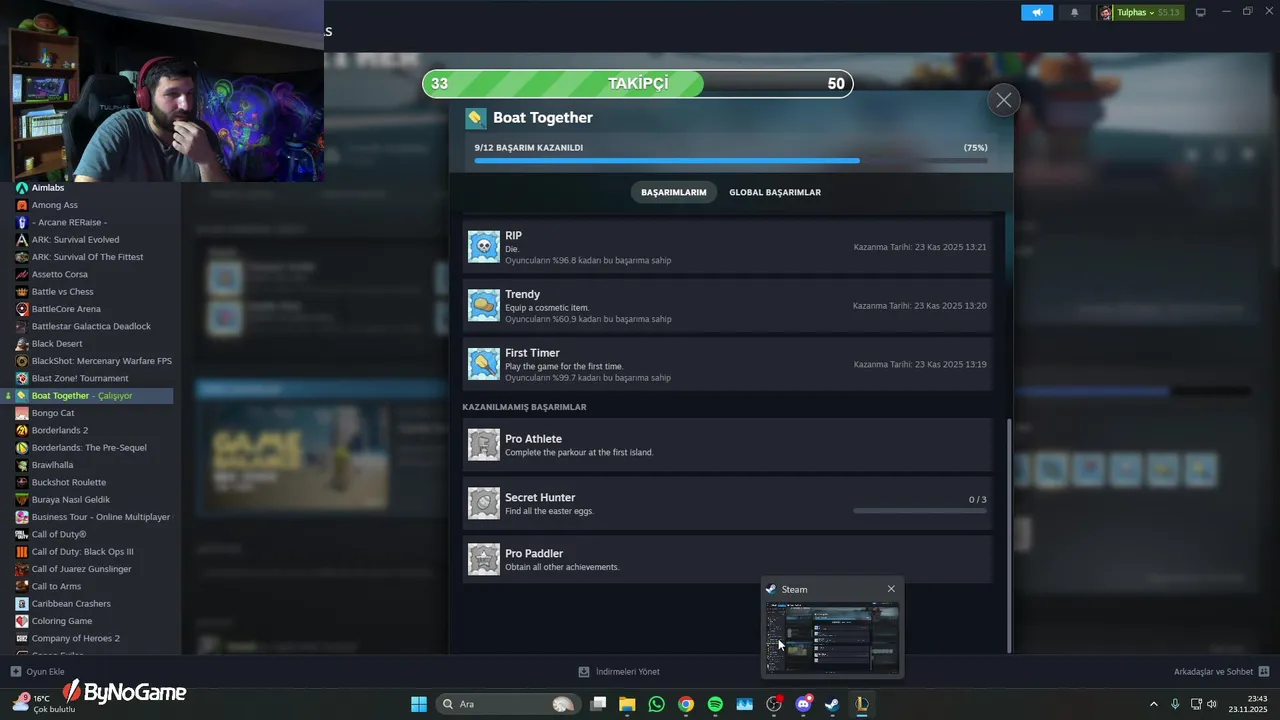Open the volume tray control
The width and height of the screenshot is (1280, 720).
(x=1212, y=704)
